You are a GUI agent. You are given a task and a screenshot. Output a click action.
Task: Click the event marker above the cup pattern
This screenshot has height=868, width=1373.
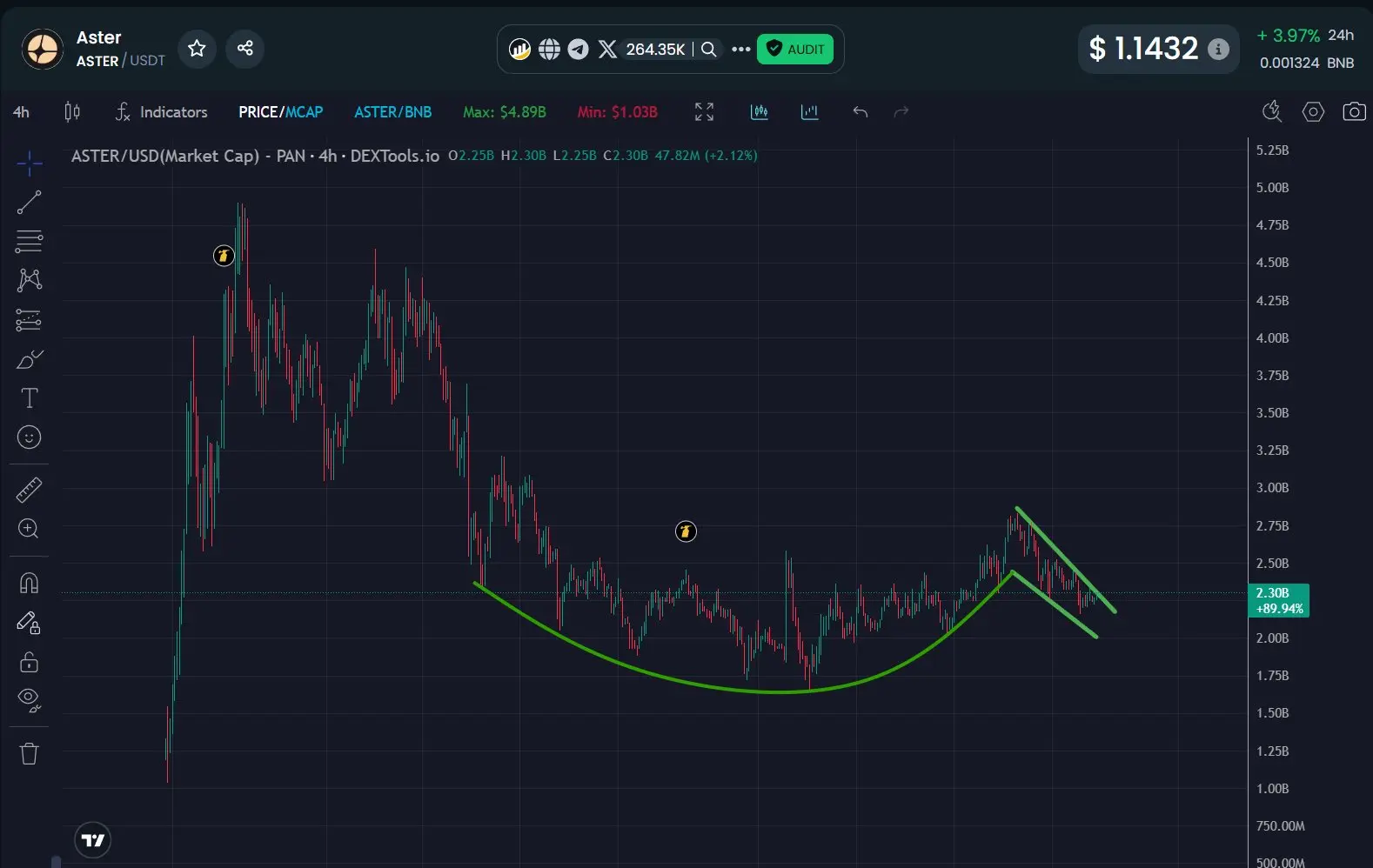pyautogui.click(x=686, y=531)
